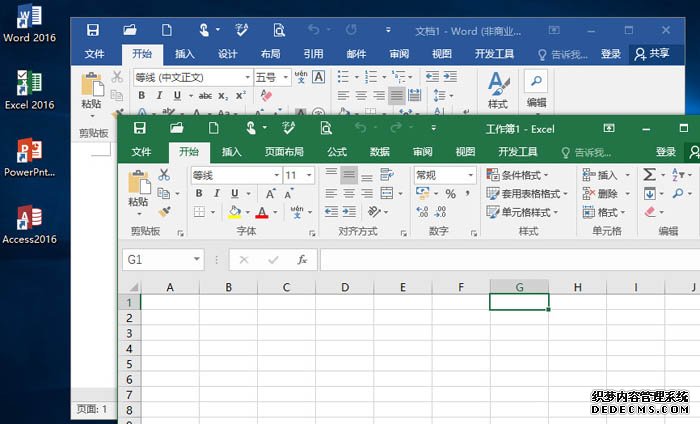Toggle subscript in Word ribbon

pos(223,96)
